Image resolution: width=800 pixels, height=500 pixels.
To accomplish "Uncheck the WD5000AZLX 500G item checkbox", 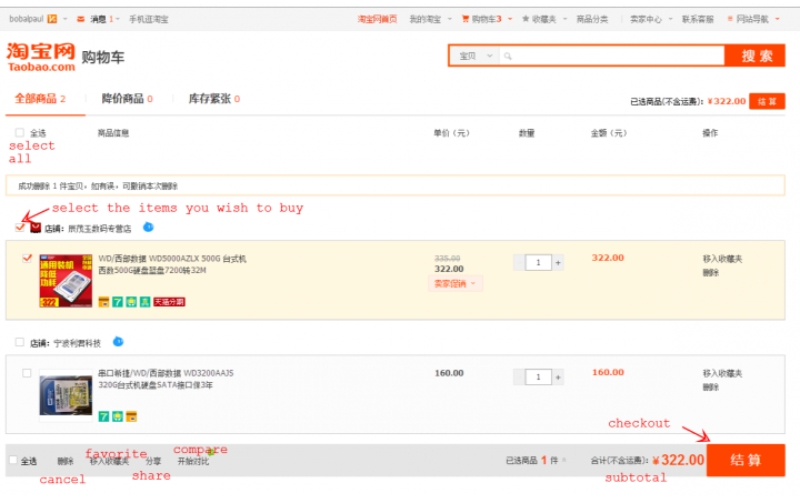I will tap(27, 258).
